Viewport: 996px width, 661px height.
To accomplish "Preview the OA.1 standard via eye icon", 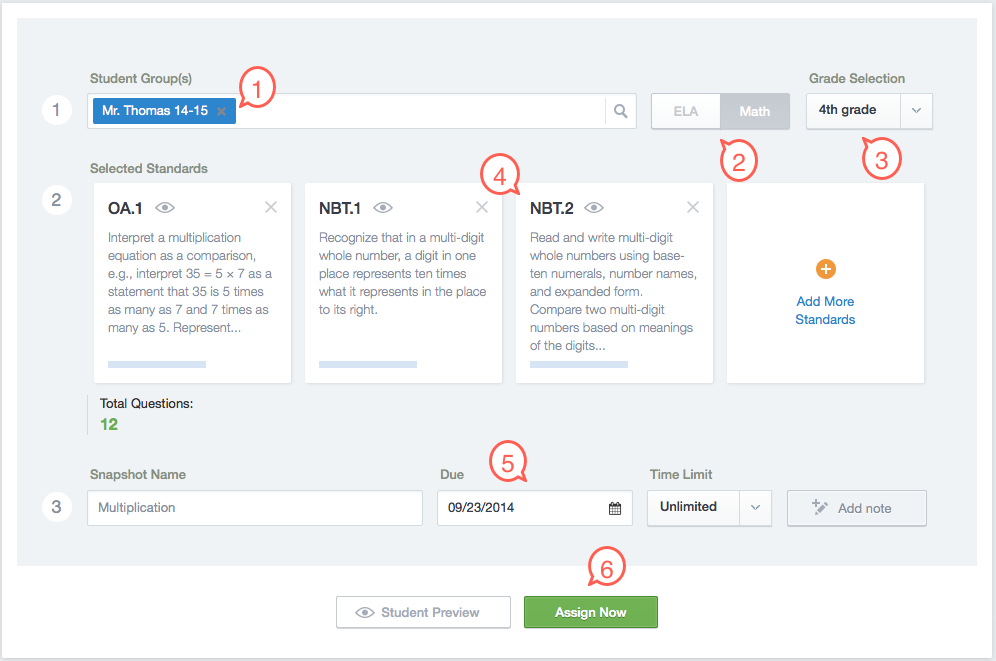I will [x=165, y=208].
